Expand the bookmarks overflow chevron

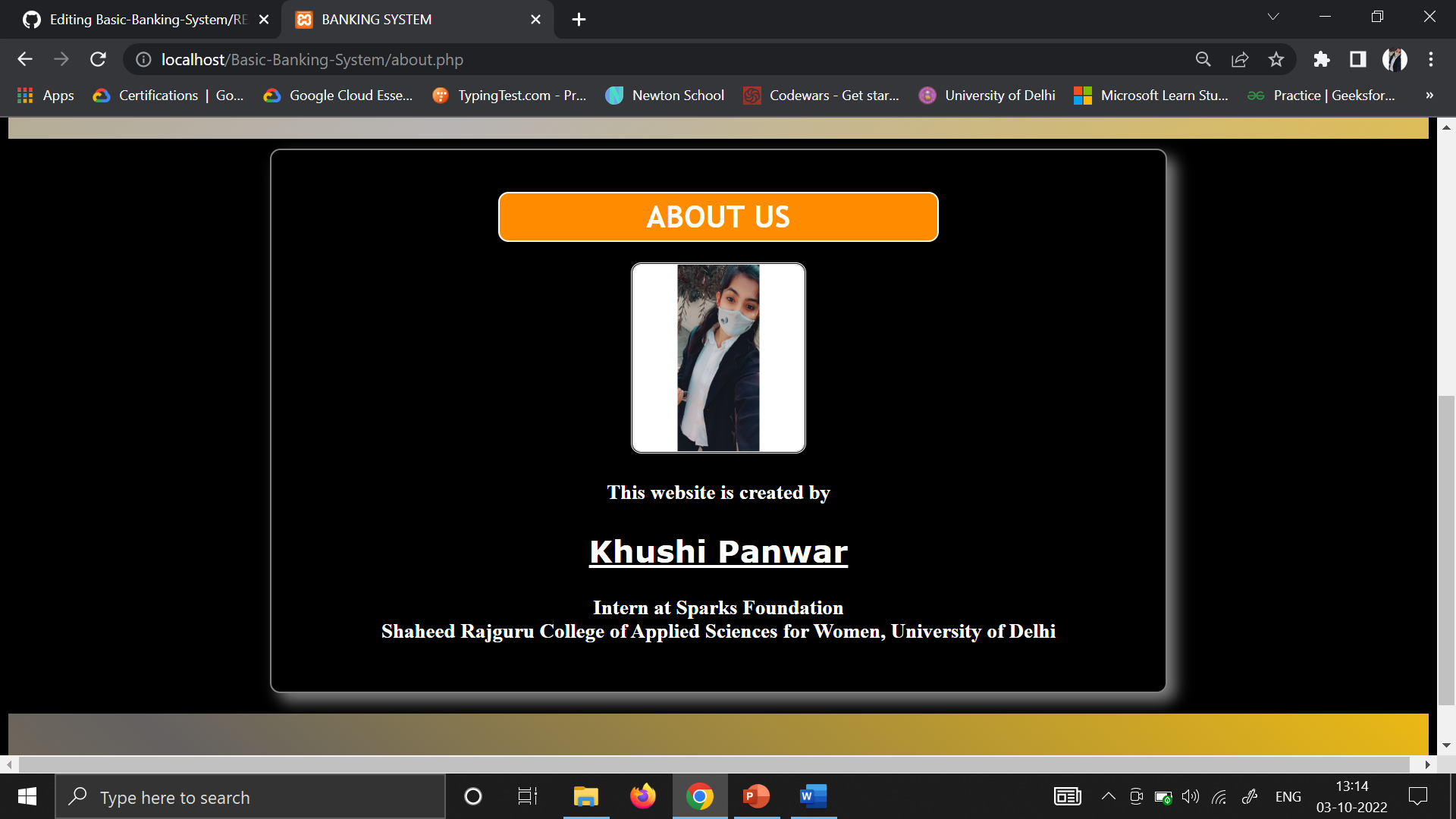(x=1429, y=96)
